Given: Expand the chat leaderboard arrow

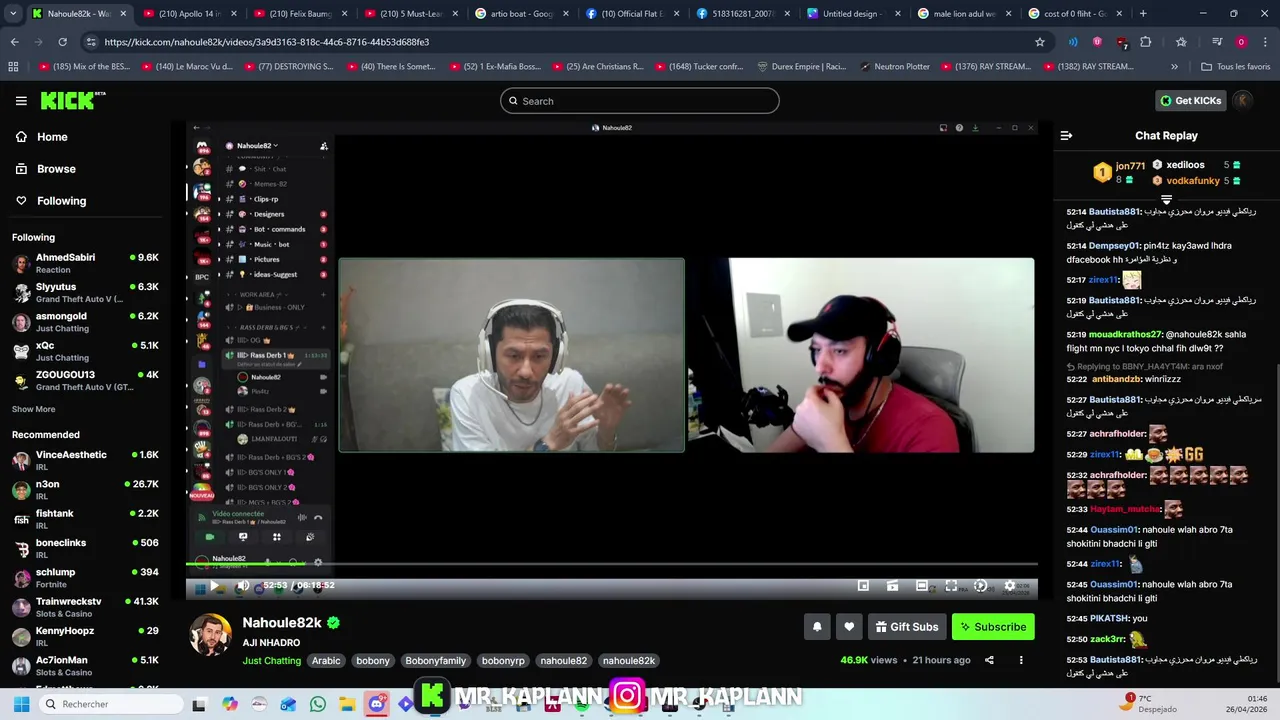Looking at the screenshot, I should tap(1166, 200).
